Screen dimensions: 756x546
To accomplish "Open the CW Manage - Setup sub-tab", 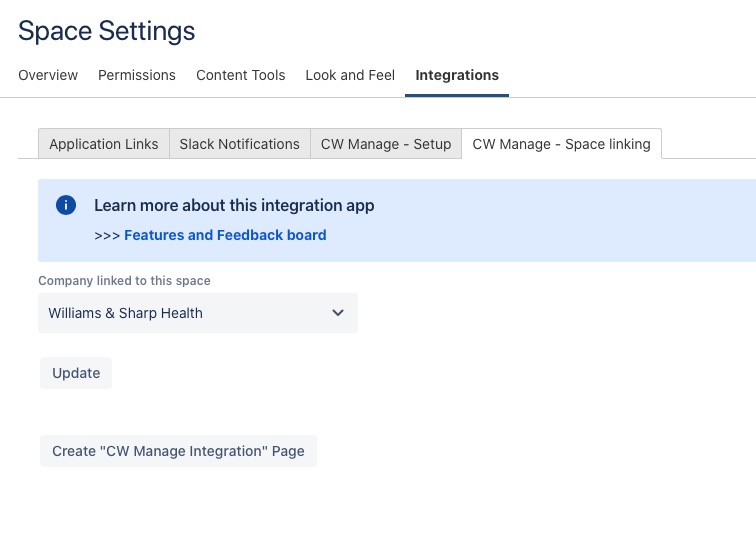I will (x=386, y=144).
